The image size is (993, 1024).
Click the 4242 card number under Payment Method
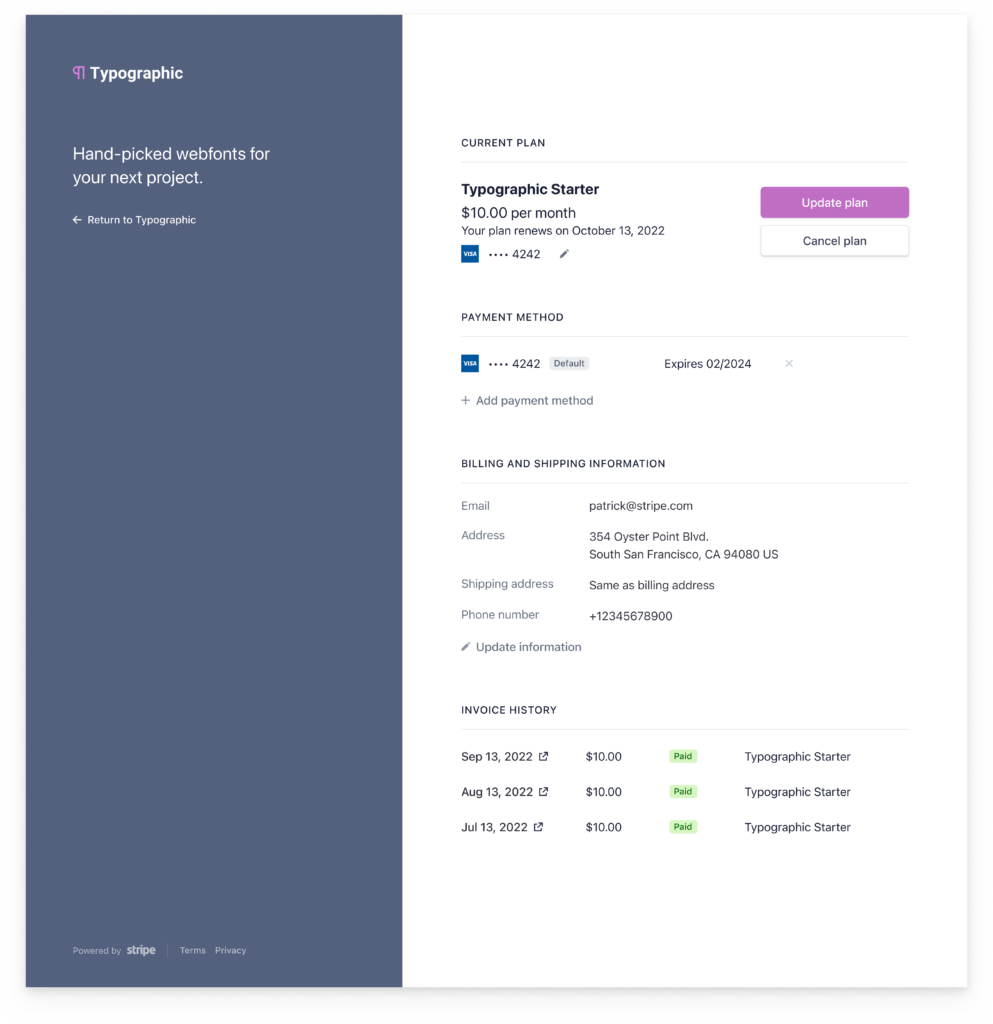514,364
